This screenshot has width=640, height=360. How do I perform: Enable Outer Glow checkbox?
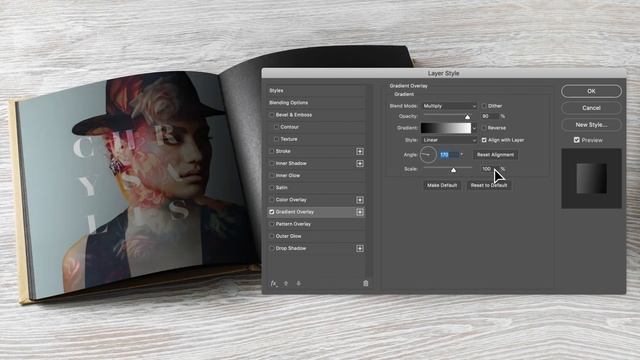(271, 236)
